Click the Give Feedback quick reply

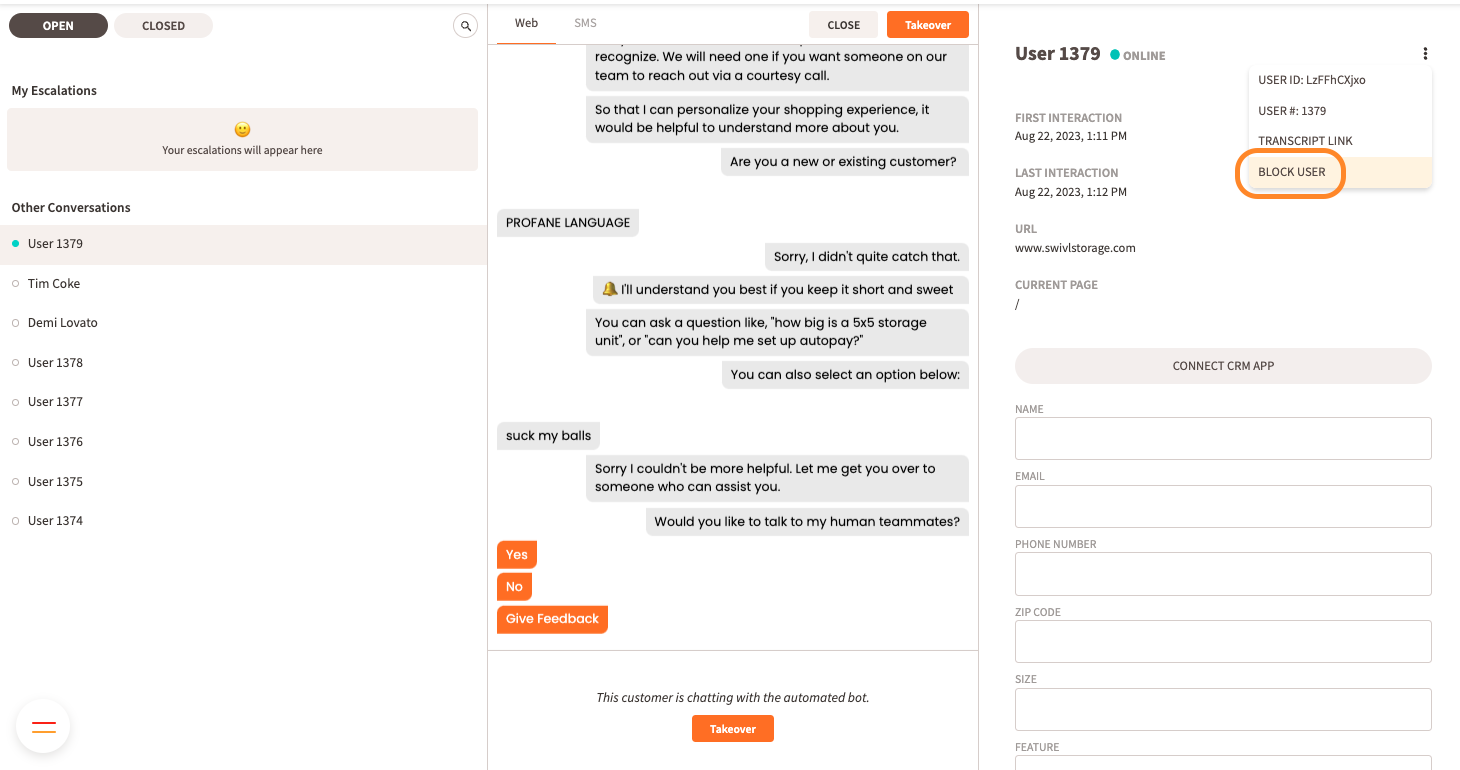[552, 618]
